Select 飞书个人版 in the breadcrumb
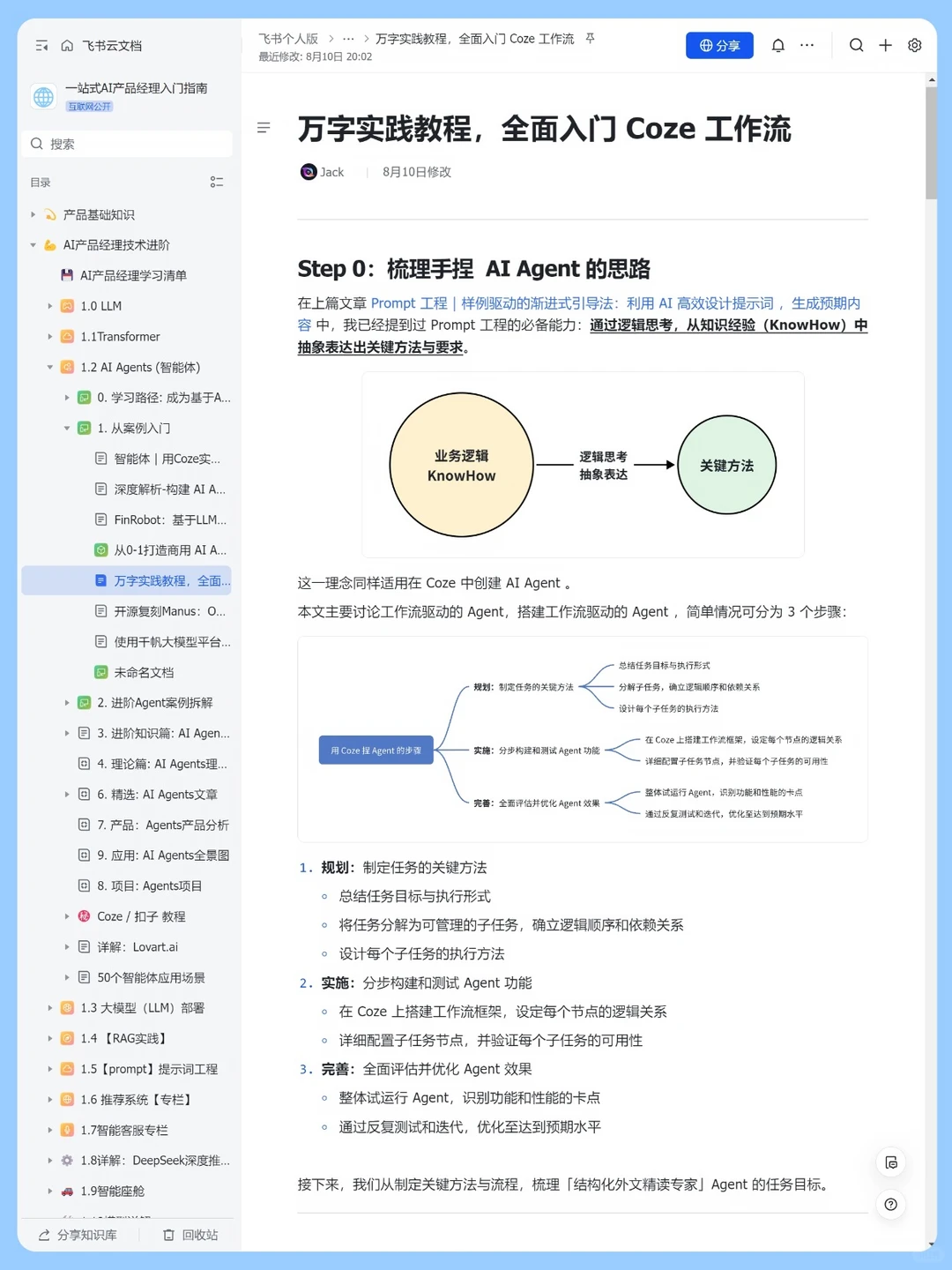This screenshot has height=1270, width=952. pos(288,39)
